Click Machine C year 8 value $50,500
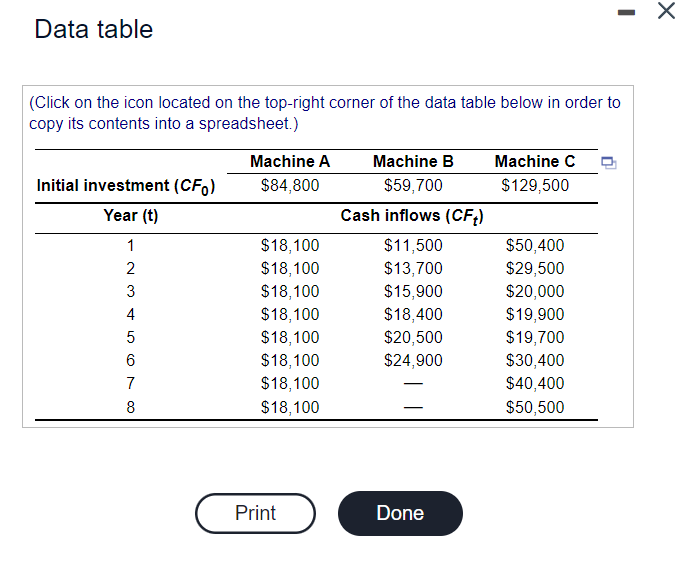The image size is (675, 562). point(535,407)
